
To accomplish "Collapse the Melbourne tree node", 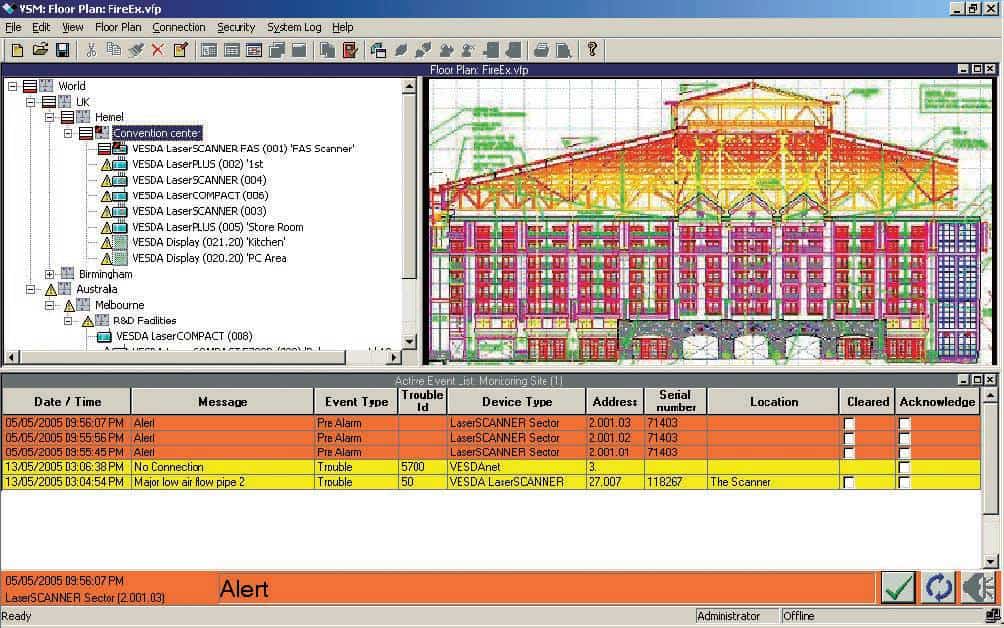I will tap(49, 305).
